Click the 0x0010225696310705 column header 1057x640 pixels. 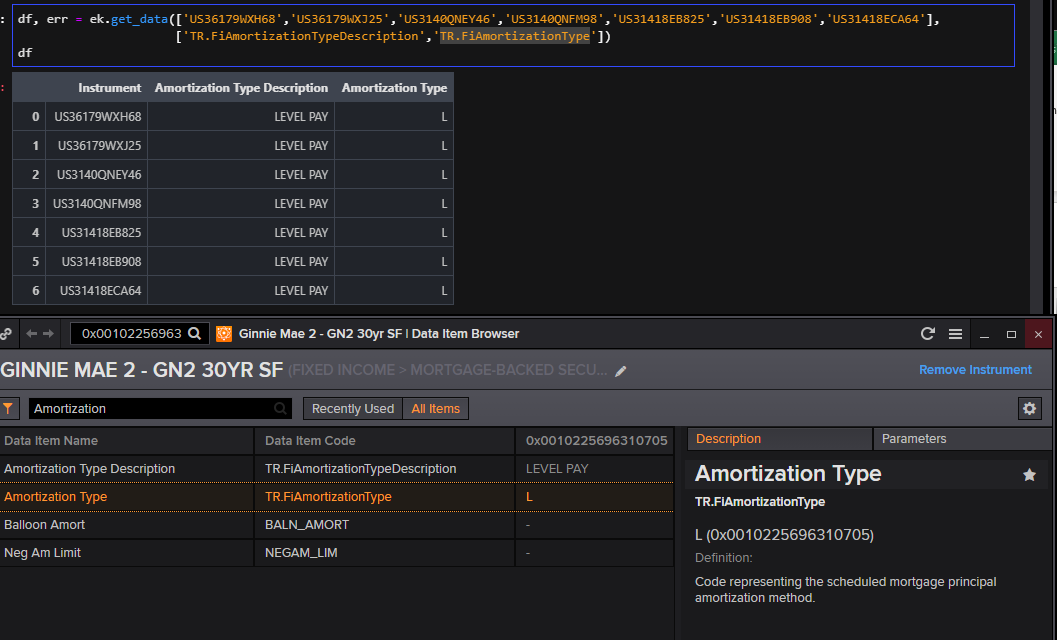point(596,441)
